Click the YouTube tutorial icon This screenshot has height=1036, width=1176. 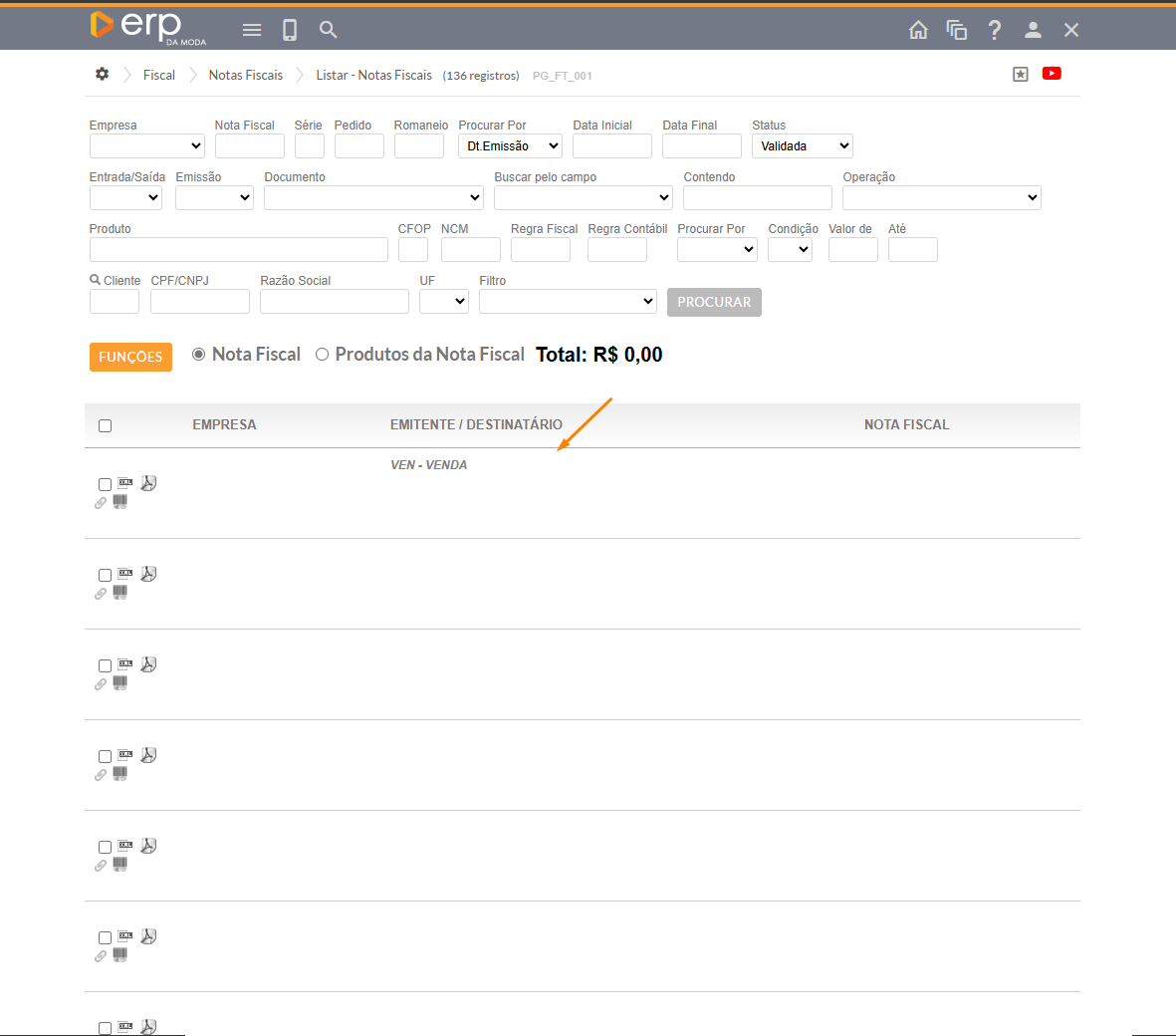pyautogui.click(x=1052, y=74)
